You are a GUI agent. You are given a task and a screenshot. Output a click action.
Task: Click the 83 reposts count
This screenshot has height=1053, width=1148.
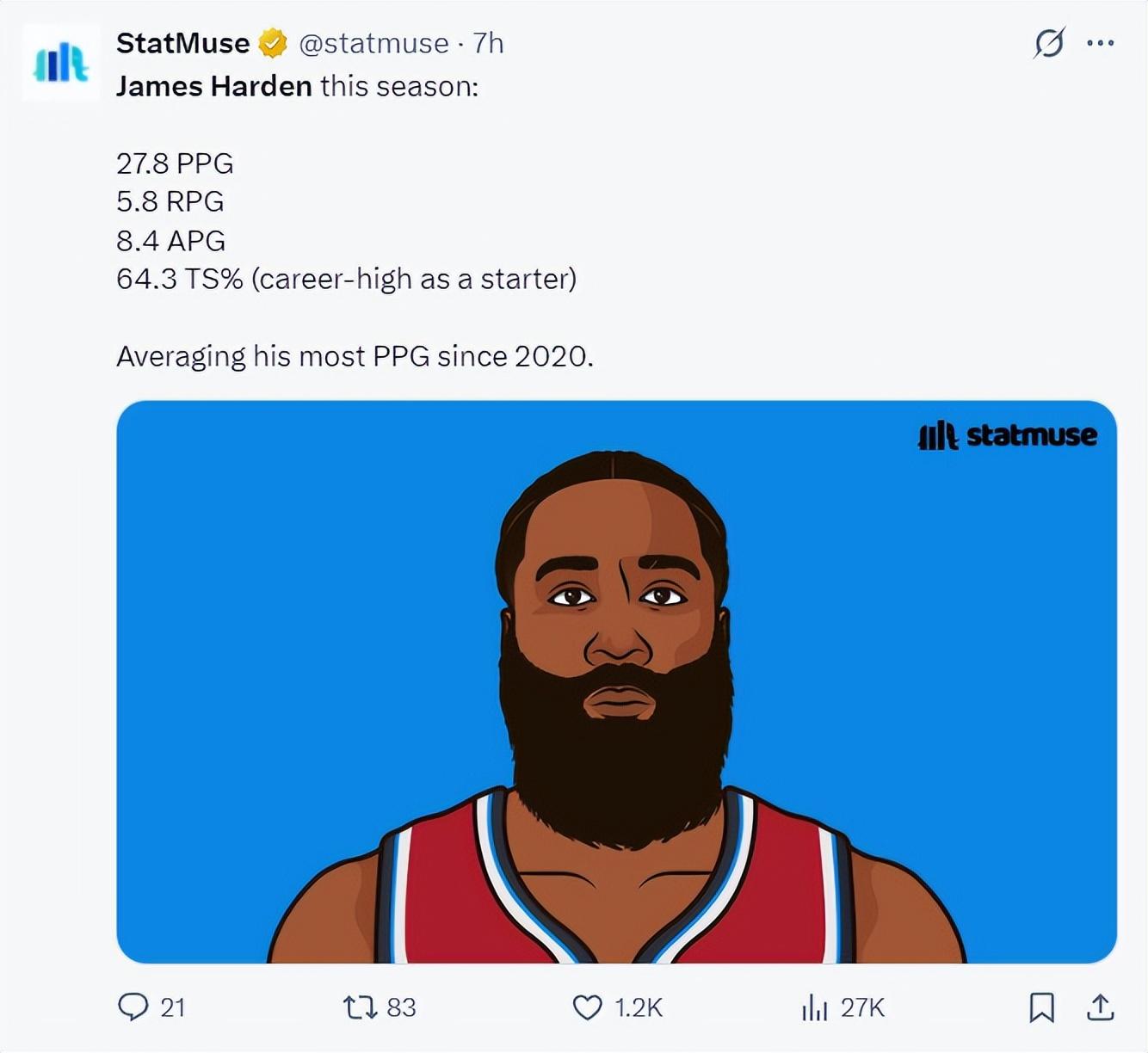tap(401, 1007)
